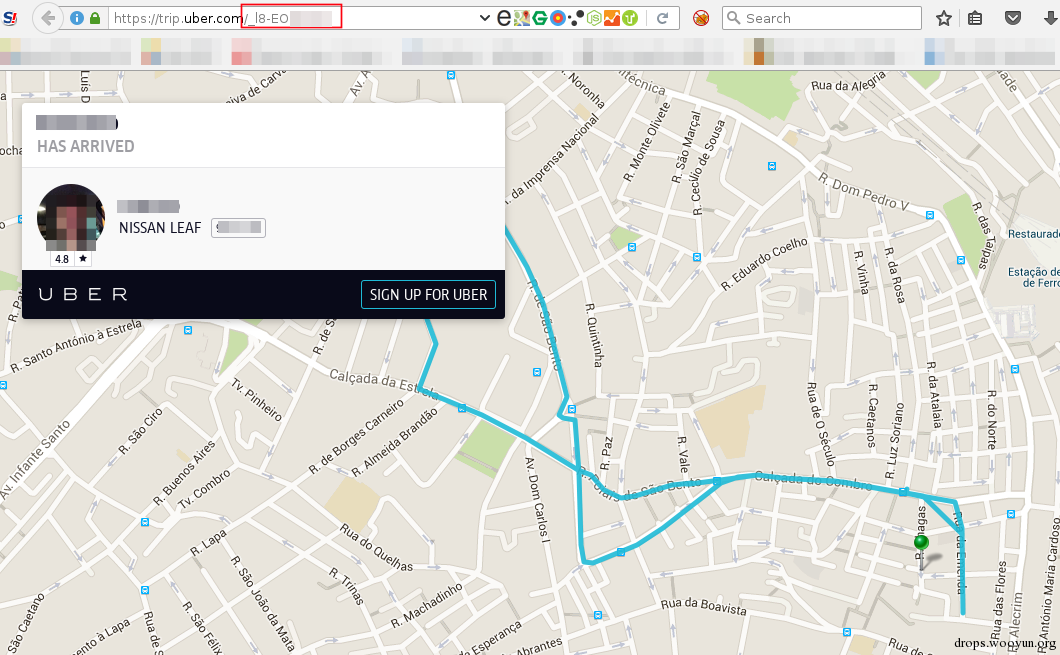Click the Google Maps detected-technology icon
This screenshot has height=655, width=1060.
click(521, 18)
